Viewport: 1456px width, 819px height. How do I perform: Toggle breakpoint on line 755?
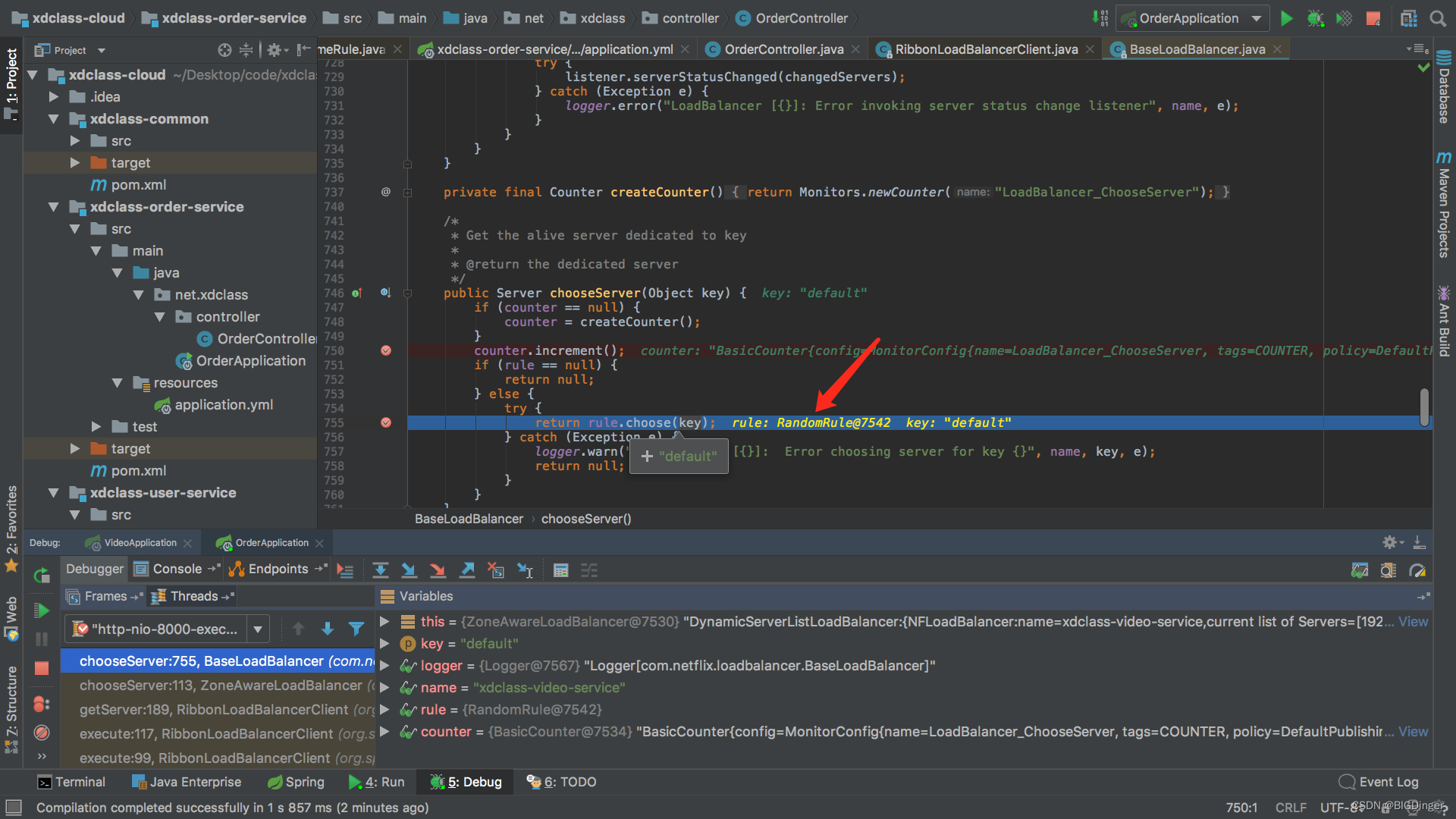point(386,422)
